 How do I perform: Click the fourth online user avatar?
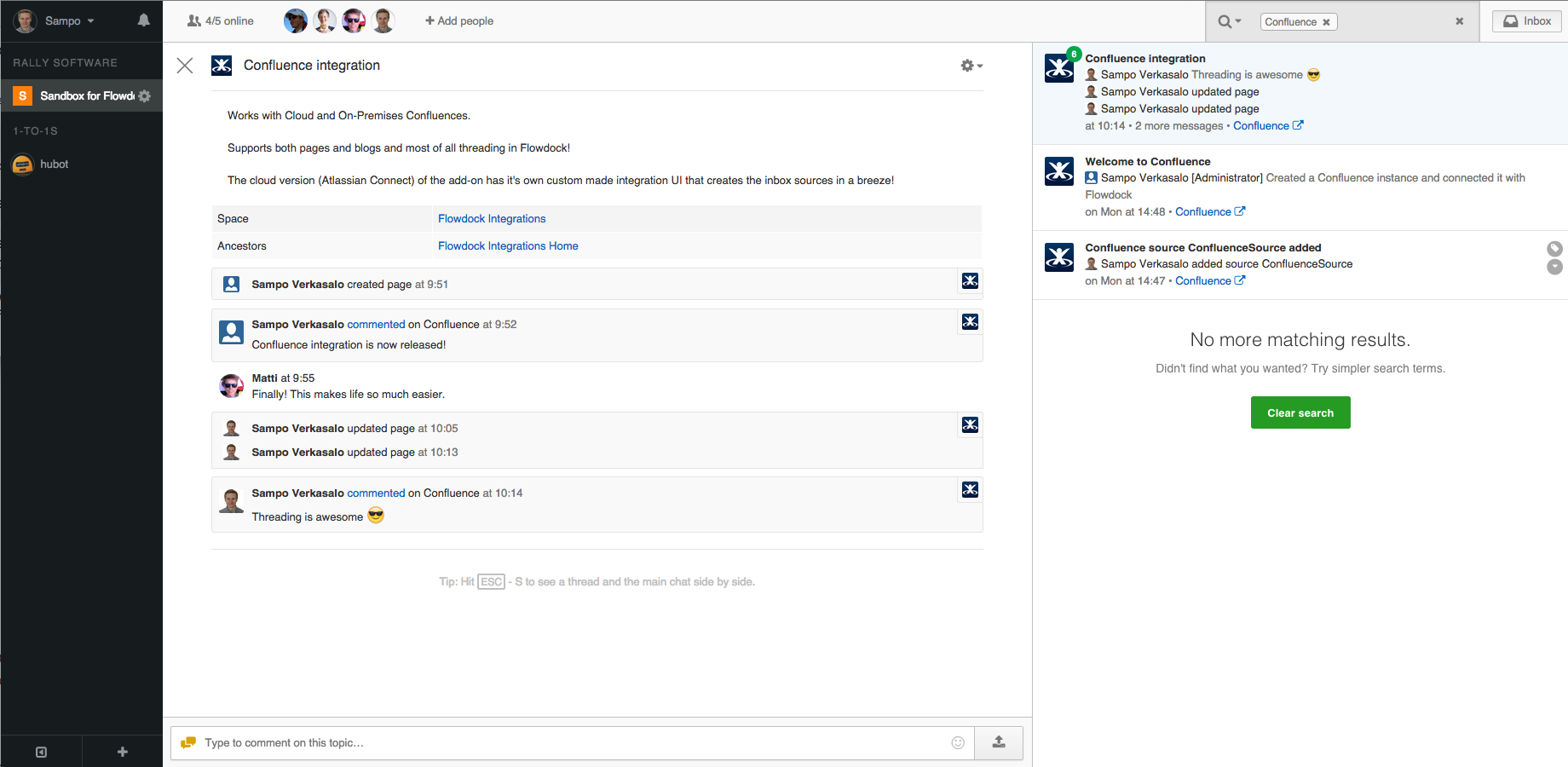383,21
